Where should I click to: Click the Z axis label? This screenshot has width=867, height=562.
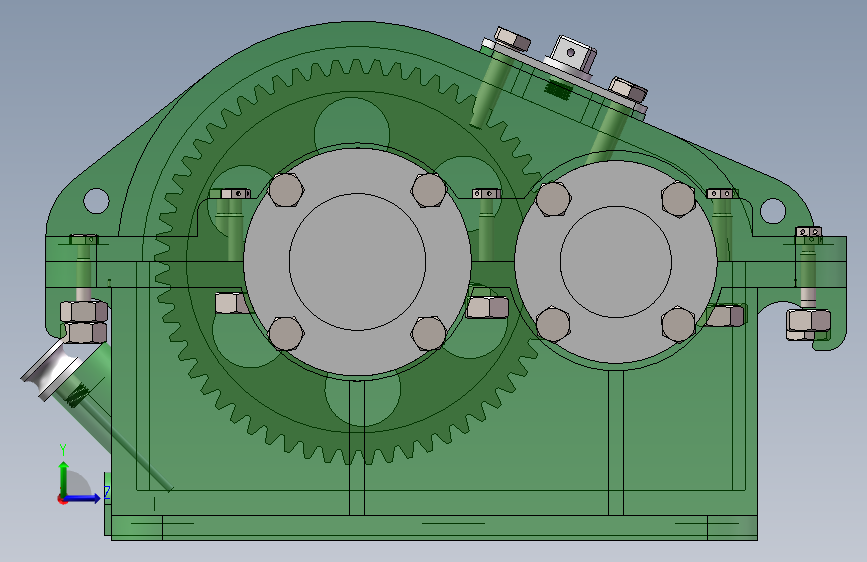coord(107,492)
